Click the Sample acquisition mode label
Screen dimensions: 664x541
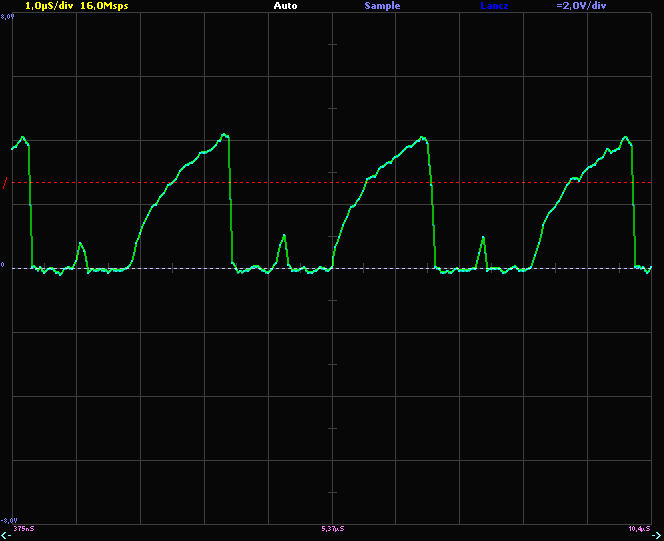[x=382, y=6]
